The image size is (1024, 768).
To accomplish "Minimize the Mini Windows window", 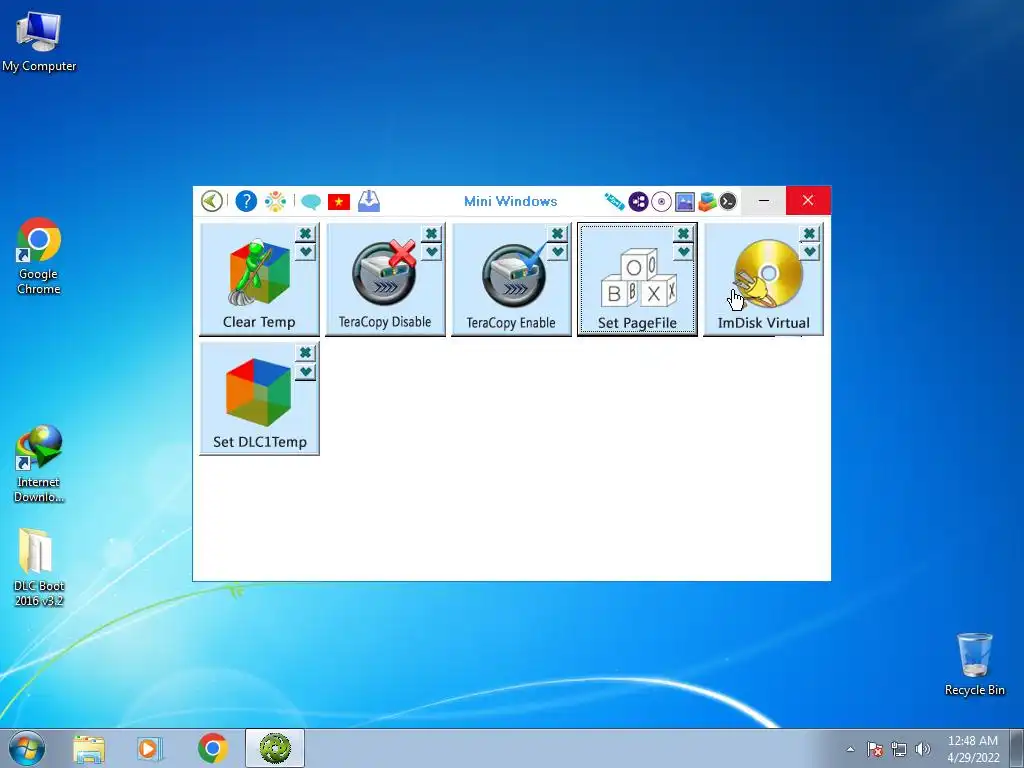I will (764, 200).
